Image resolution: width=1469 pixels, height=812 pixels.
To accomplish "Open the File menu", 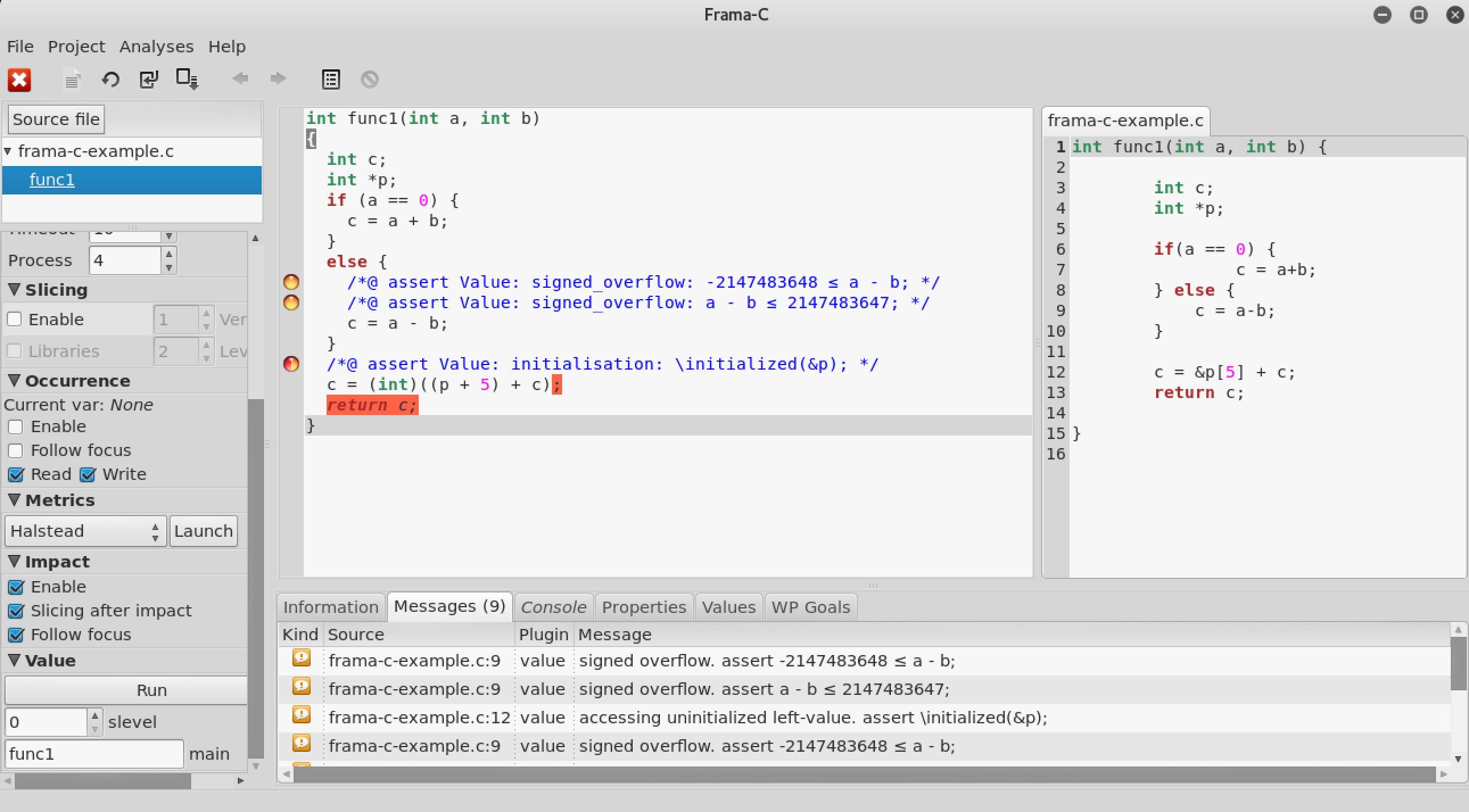I will click(20, 46).
